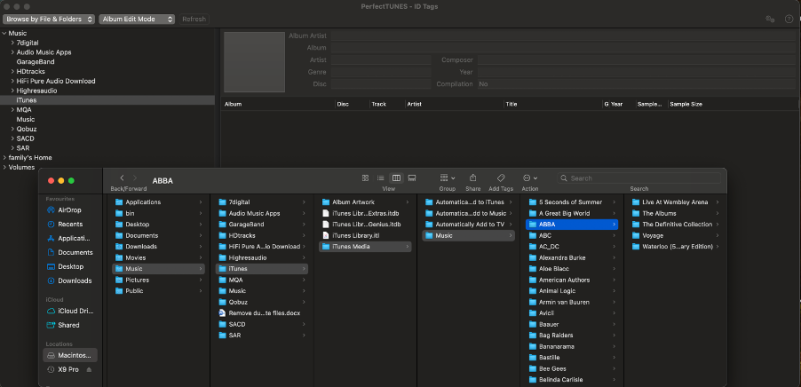Select the iTunes Media folder
The width and height of the screenshot is (801, 387).
(x=365, y=247)
